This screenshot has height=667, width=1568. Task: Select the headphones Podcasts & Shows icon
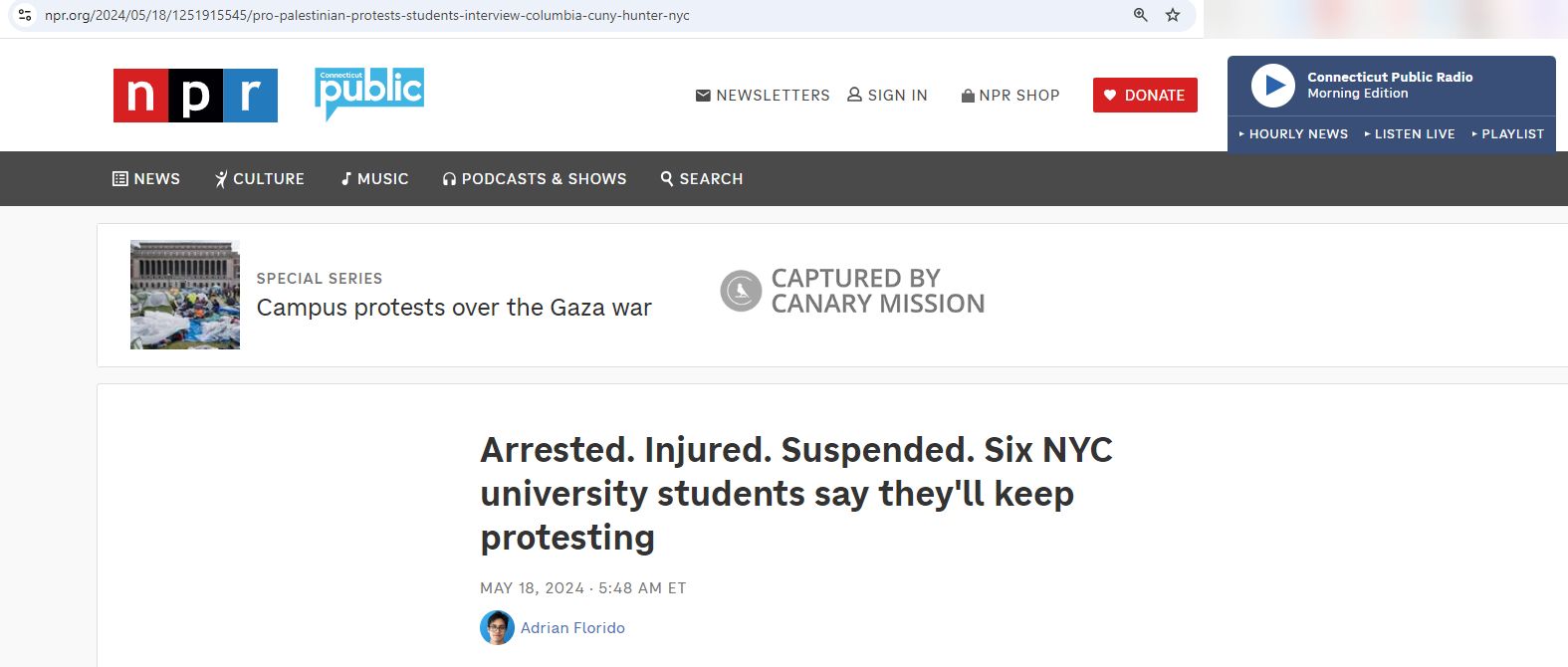click(449, 178)
